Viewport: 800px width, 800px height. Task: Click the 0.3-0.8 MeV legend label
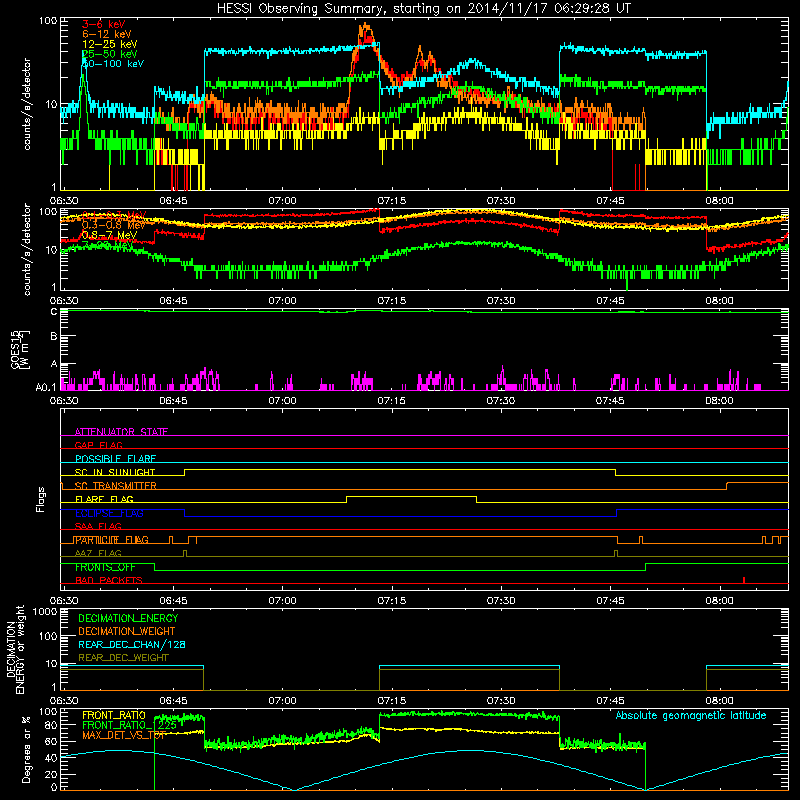113,225
